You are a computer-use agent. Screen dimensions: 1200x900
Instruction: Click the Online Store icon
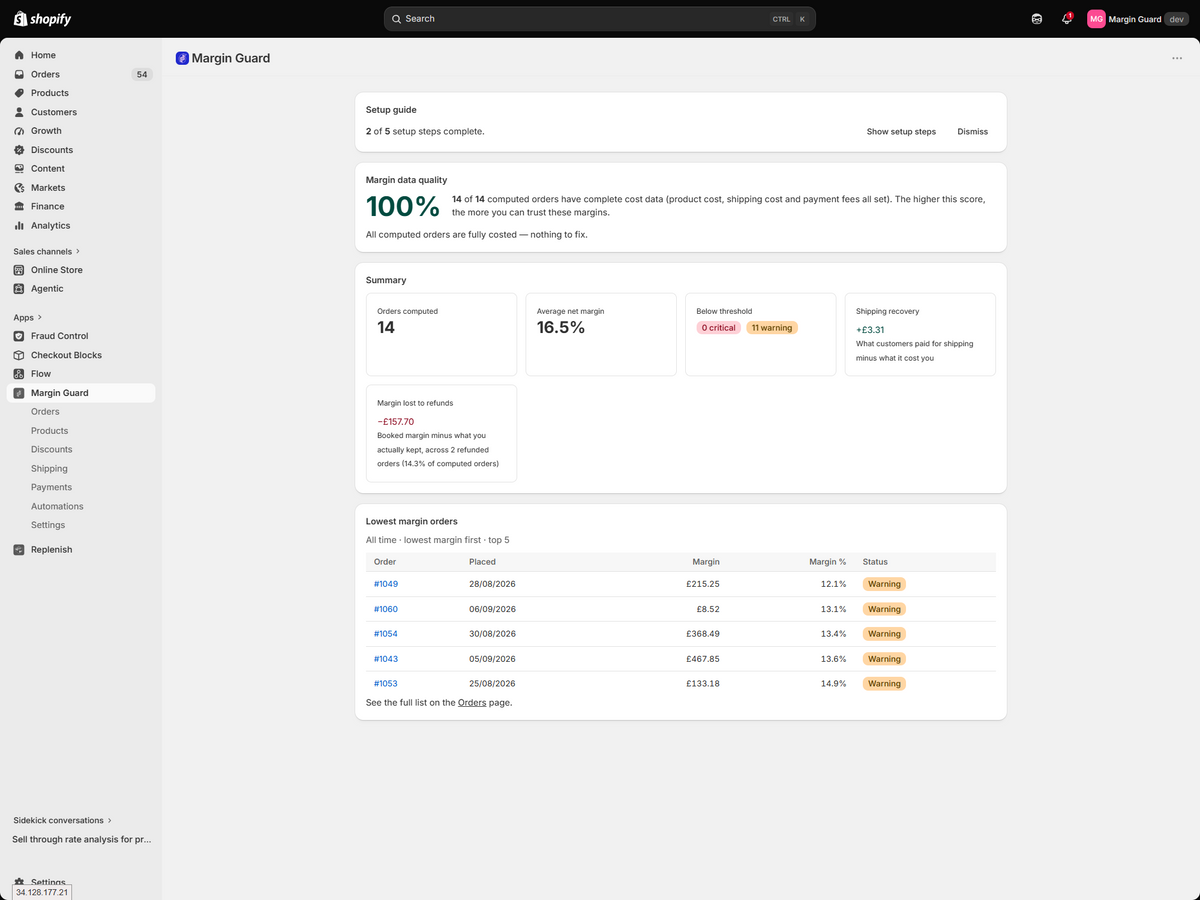point(19,270)
